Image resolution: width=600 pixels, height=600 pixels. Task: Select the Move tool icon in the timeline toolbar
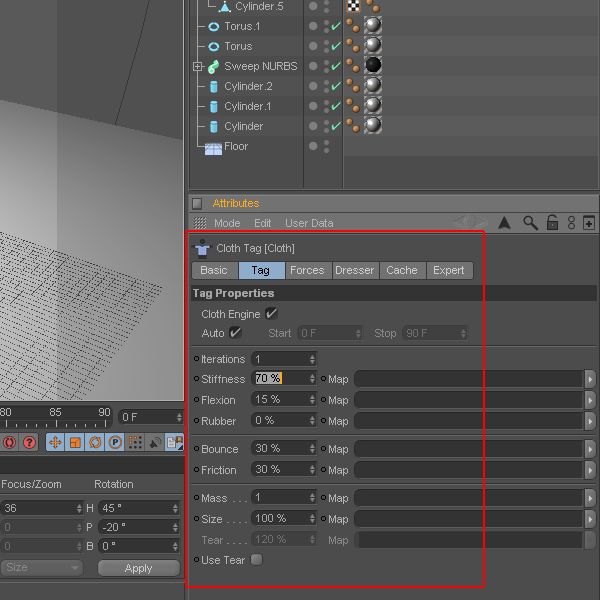coord(55,443)
